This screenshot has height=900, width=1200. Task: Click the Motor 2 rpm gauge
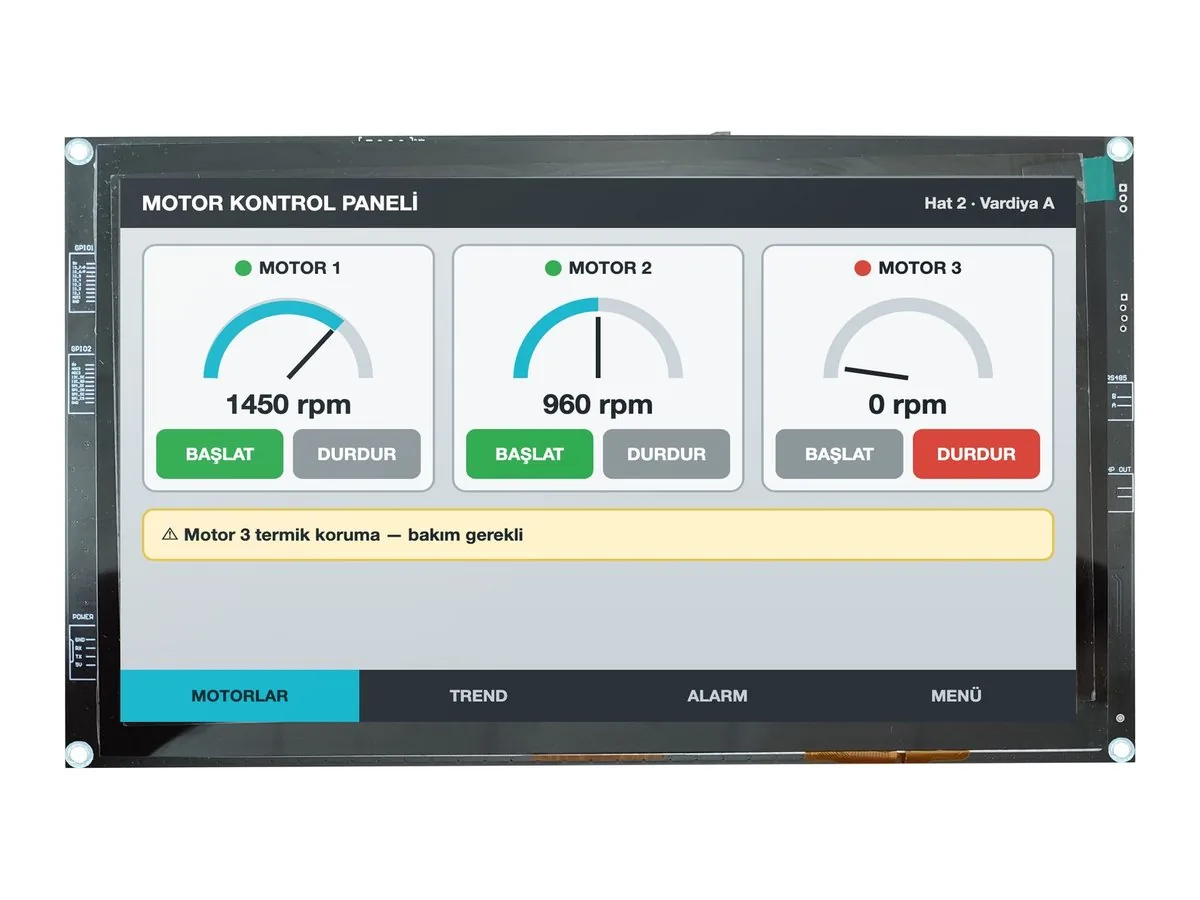(x=598, y=340)
